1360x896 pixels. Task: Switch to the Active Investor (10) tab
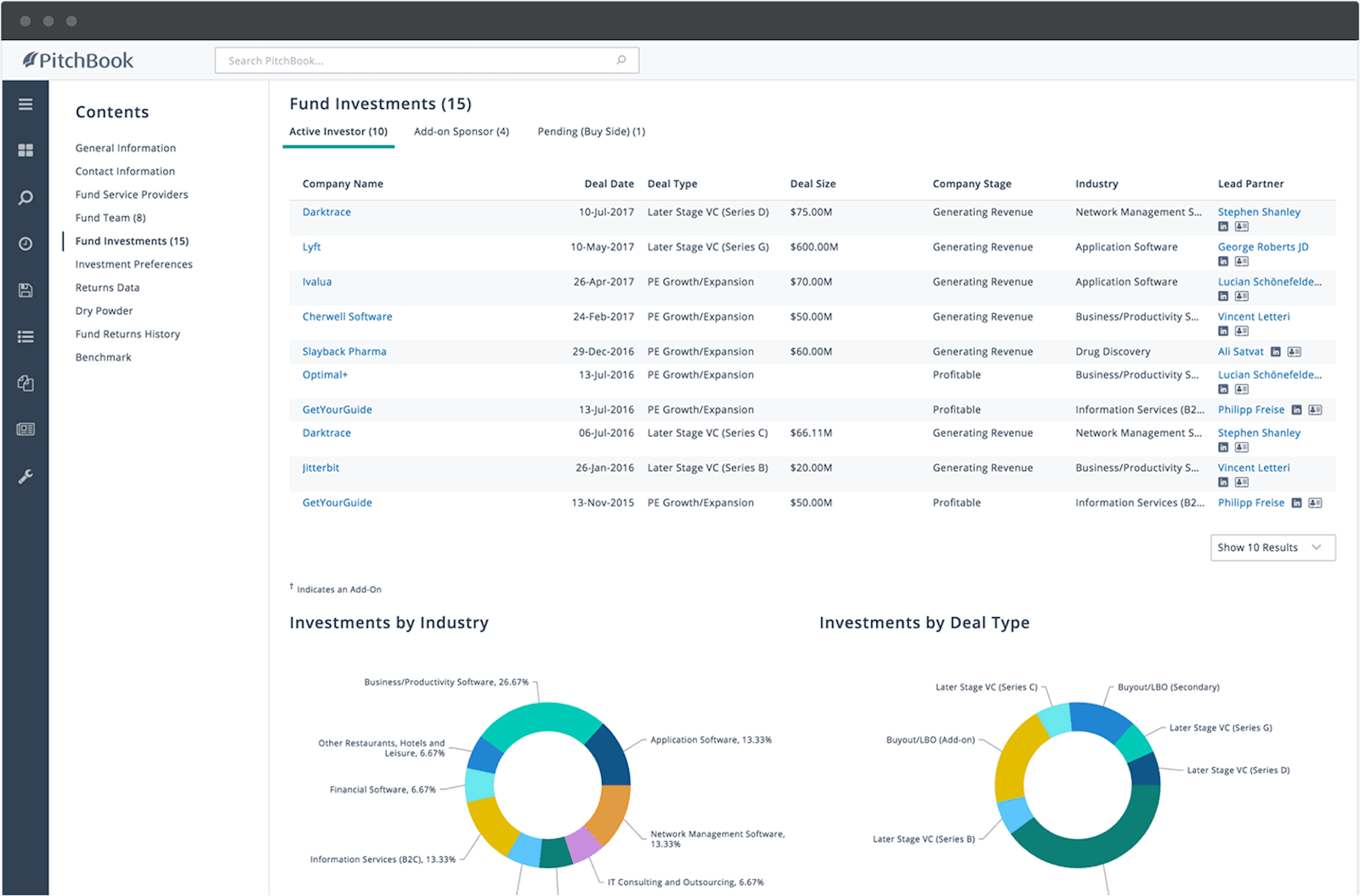click(x=338, y=132)
